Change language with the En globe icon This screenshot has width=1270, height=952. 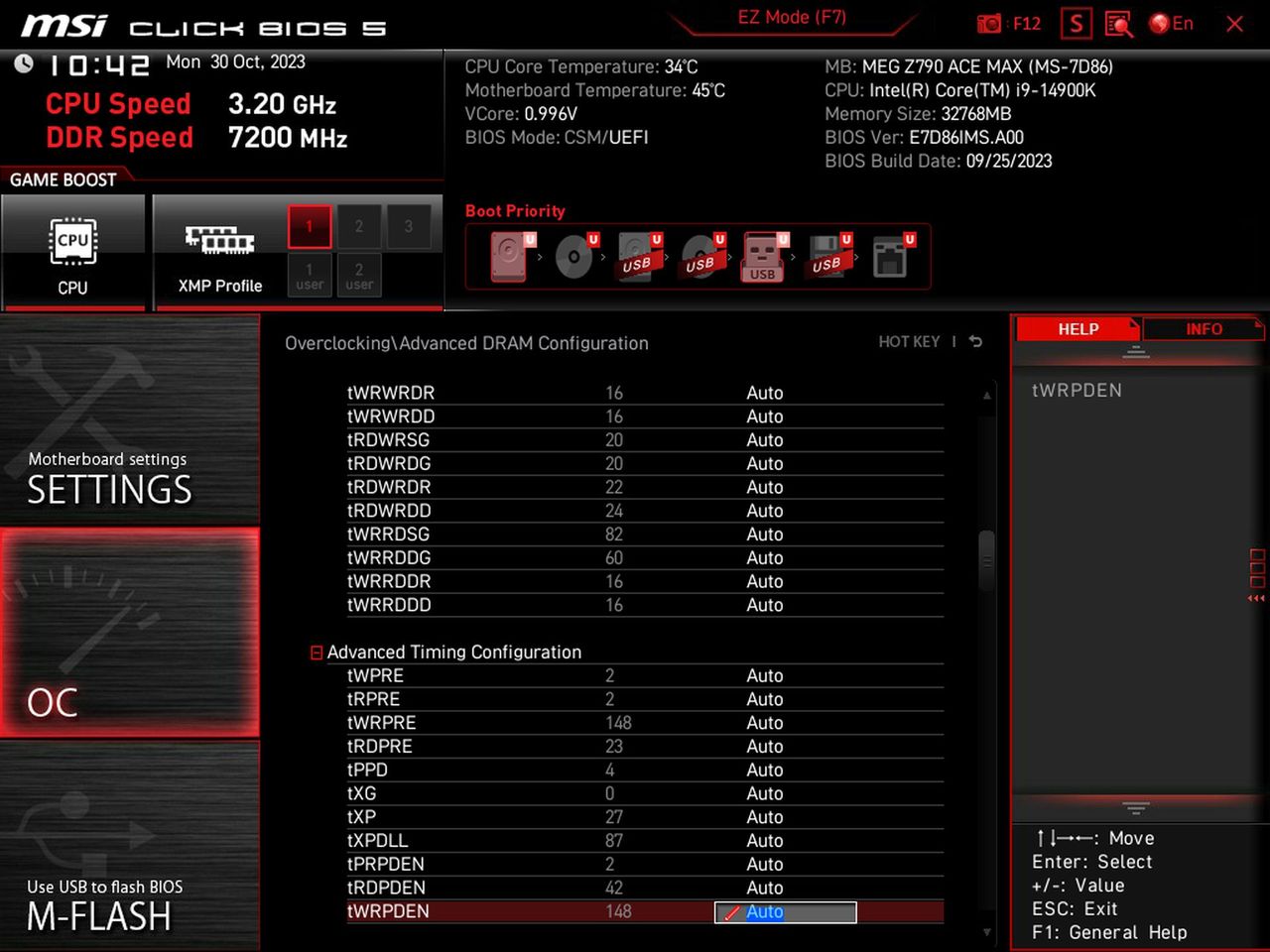point(1171,24)
